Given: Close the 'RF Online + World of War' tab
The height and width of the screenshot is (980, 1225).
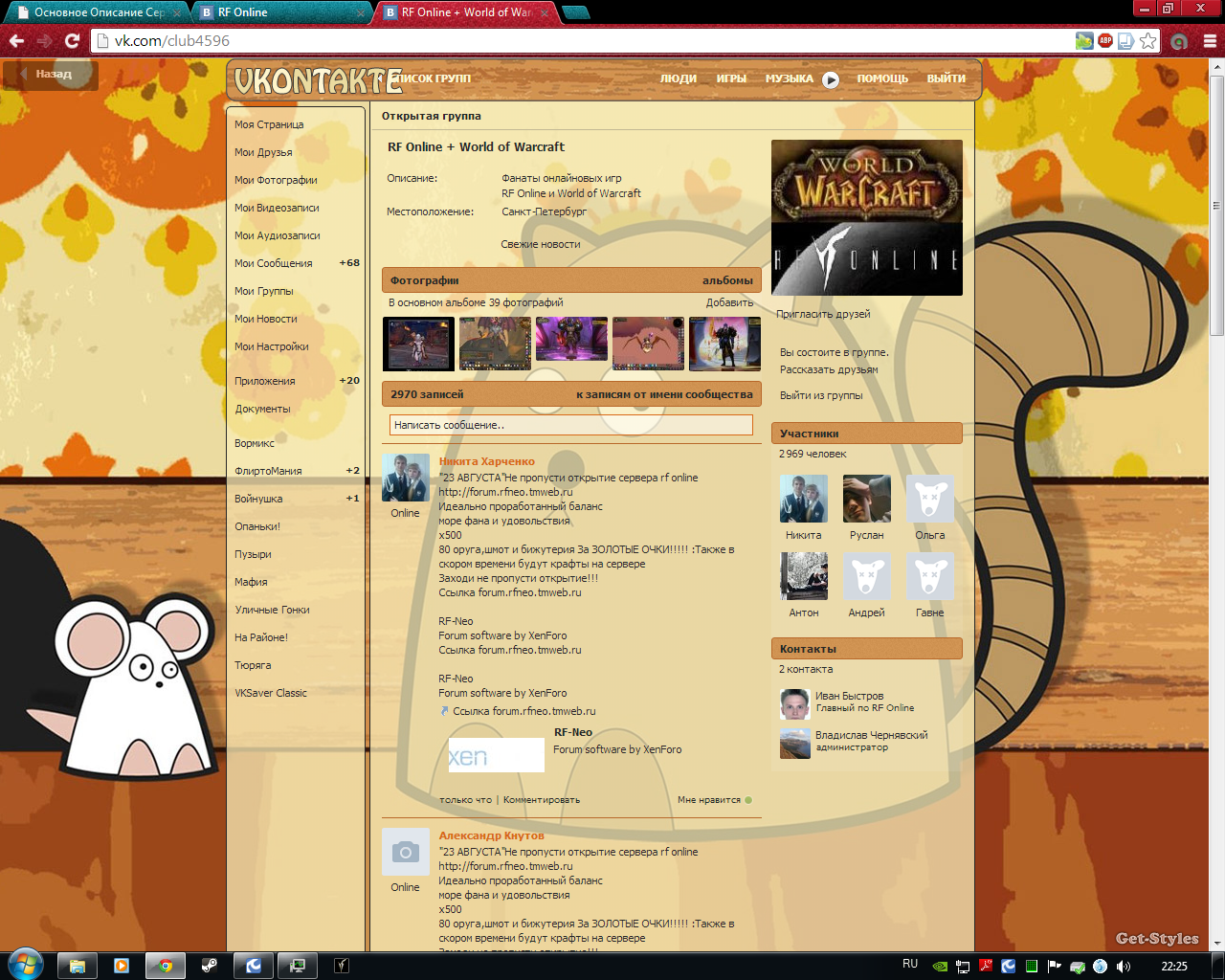Looking at the screenshot, I should [x=546, y=12].
